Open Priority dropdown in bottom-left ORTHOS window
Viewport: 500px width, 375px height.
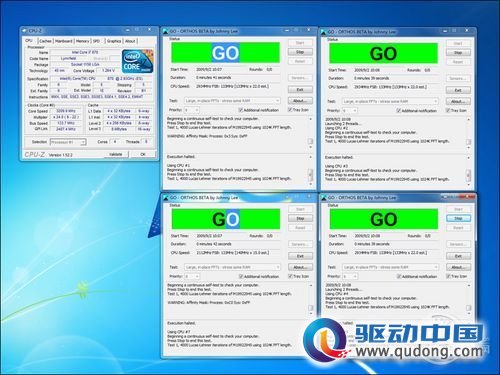pos(192,276)
